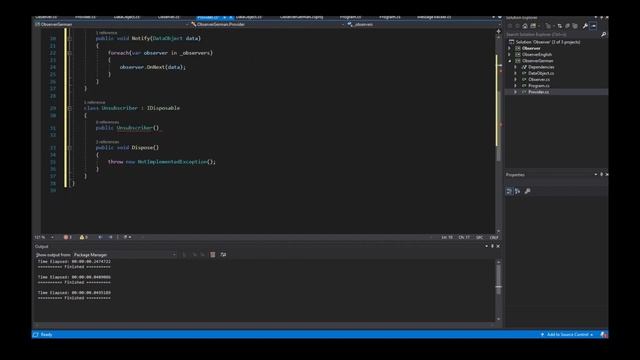Select Program.cs in Solution Explorer tree
This screenshot has width=640, height=360.
coord(539,86)
